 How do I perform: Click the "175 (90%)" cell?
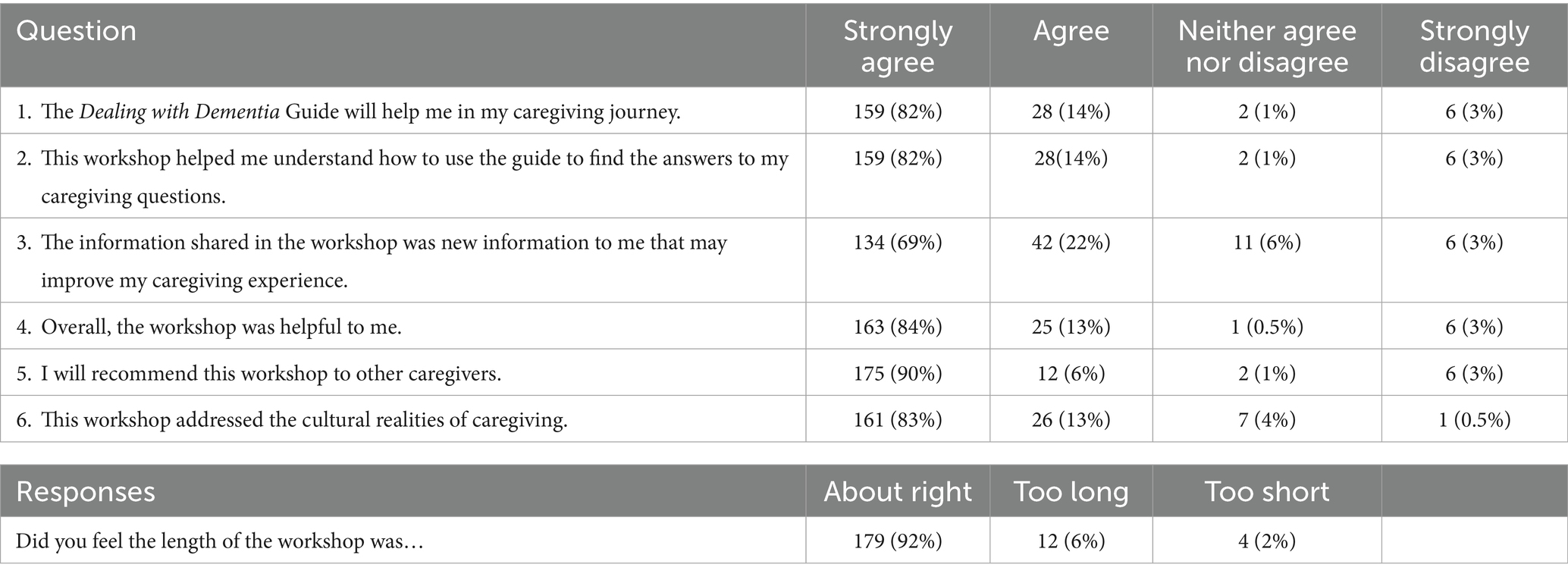898,374
